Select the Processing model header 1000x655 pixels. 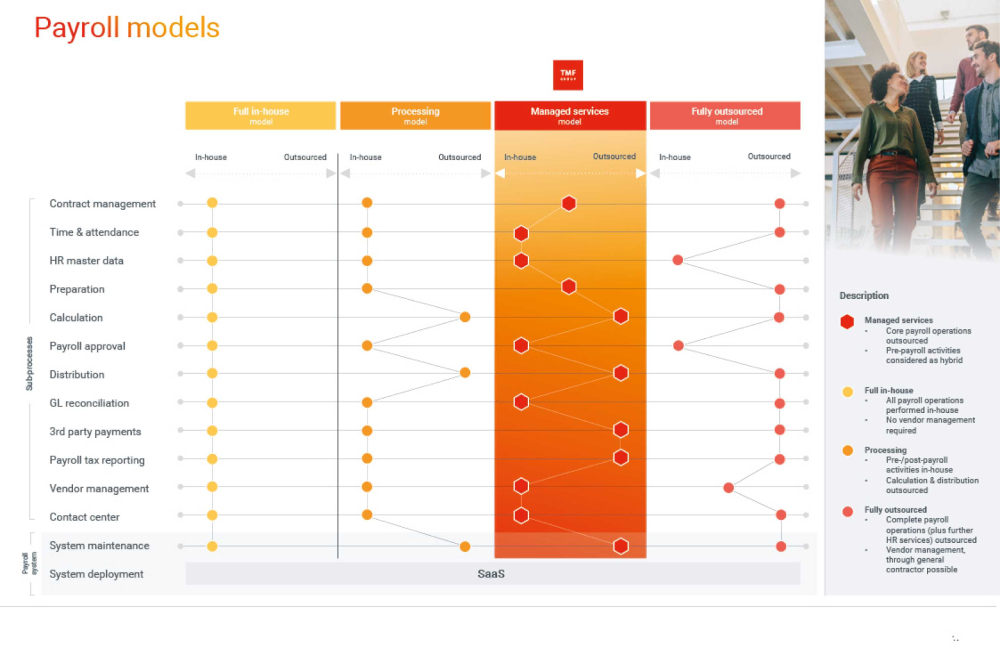coord(415,115)
